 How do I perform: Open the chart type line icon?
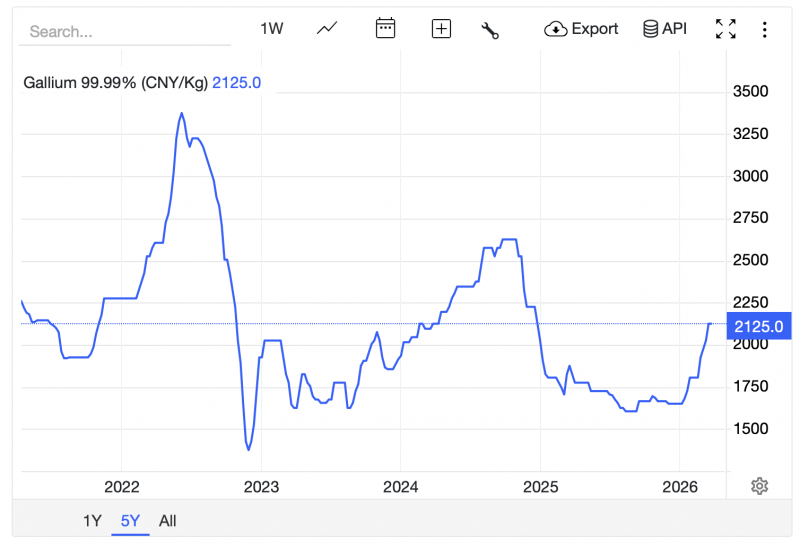[x=327, y=29]
